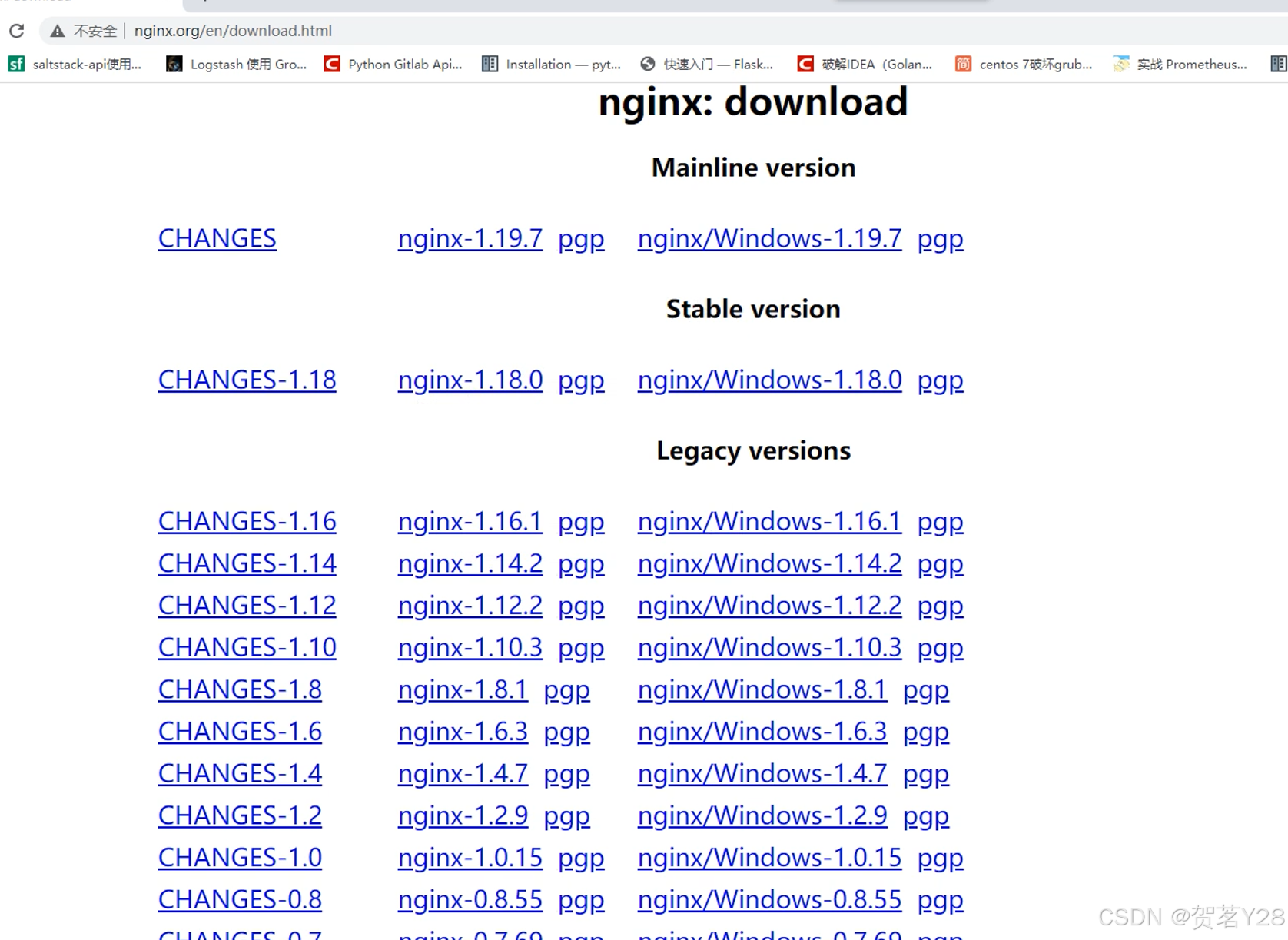Download nginx-1.8.1
1288x940 pixels.
(x=463, y=689)
